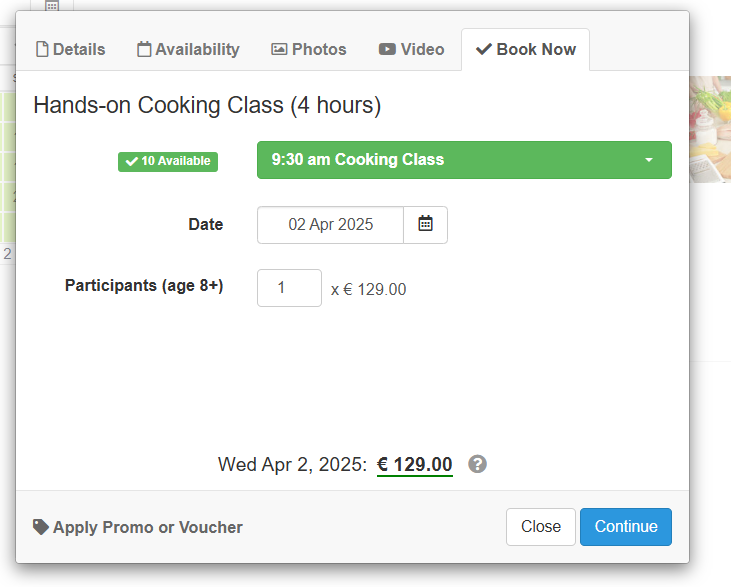Click the video icon on the Video tab
The image size is (731, 587).
387,49
